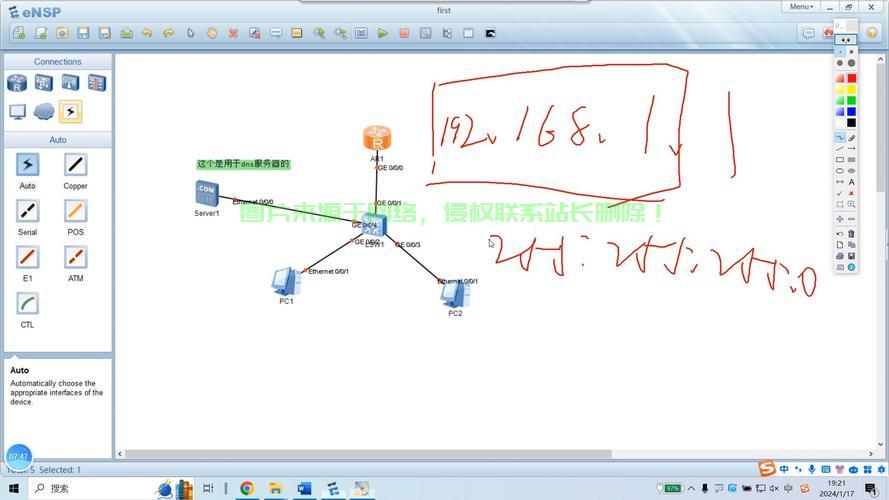The width and height of the screenshot is (889, 500).
Task: Open Word from the taskbar
Action: click(x=304, y=488)
